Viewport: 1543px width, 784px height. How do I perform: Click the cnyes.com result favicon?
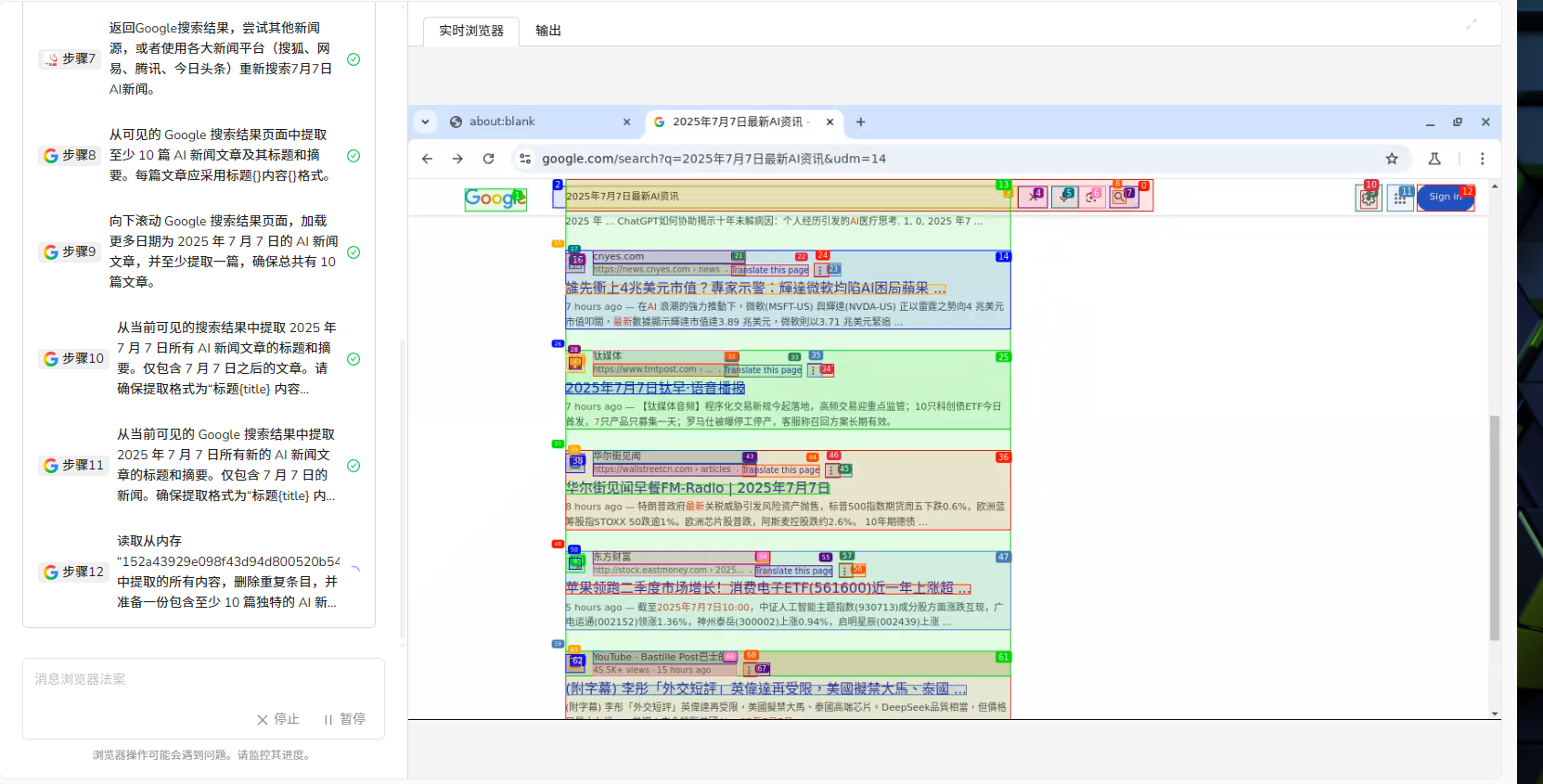pyautogui.click(x=576, y=263)
